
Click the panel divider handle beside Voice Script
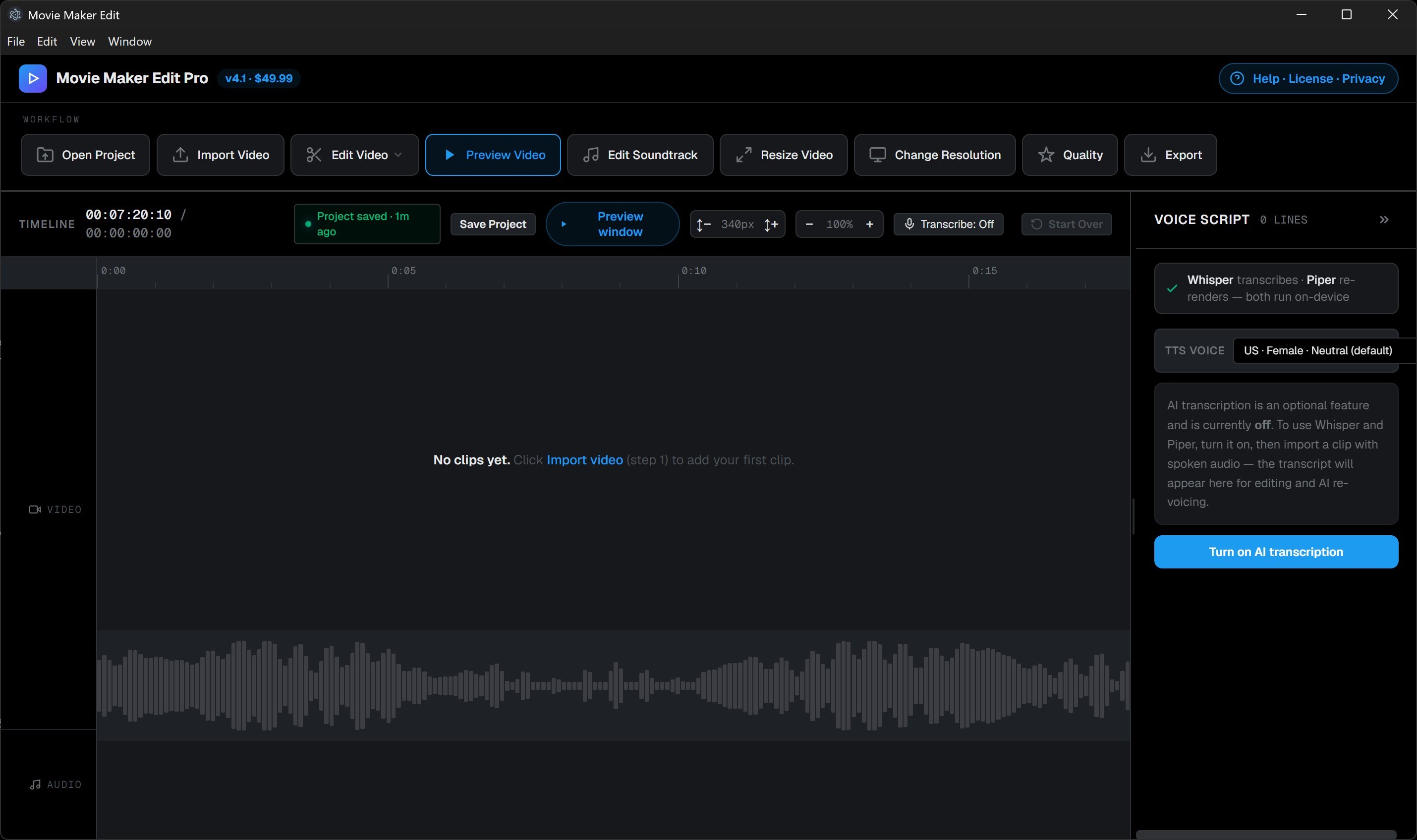pos(1133,516)
